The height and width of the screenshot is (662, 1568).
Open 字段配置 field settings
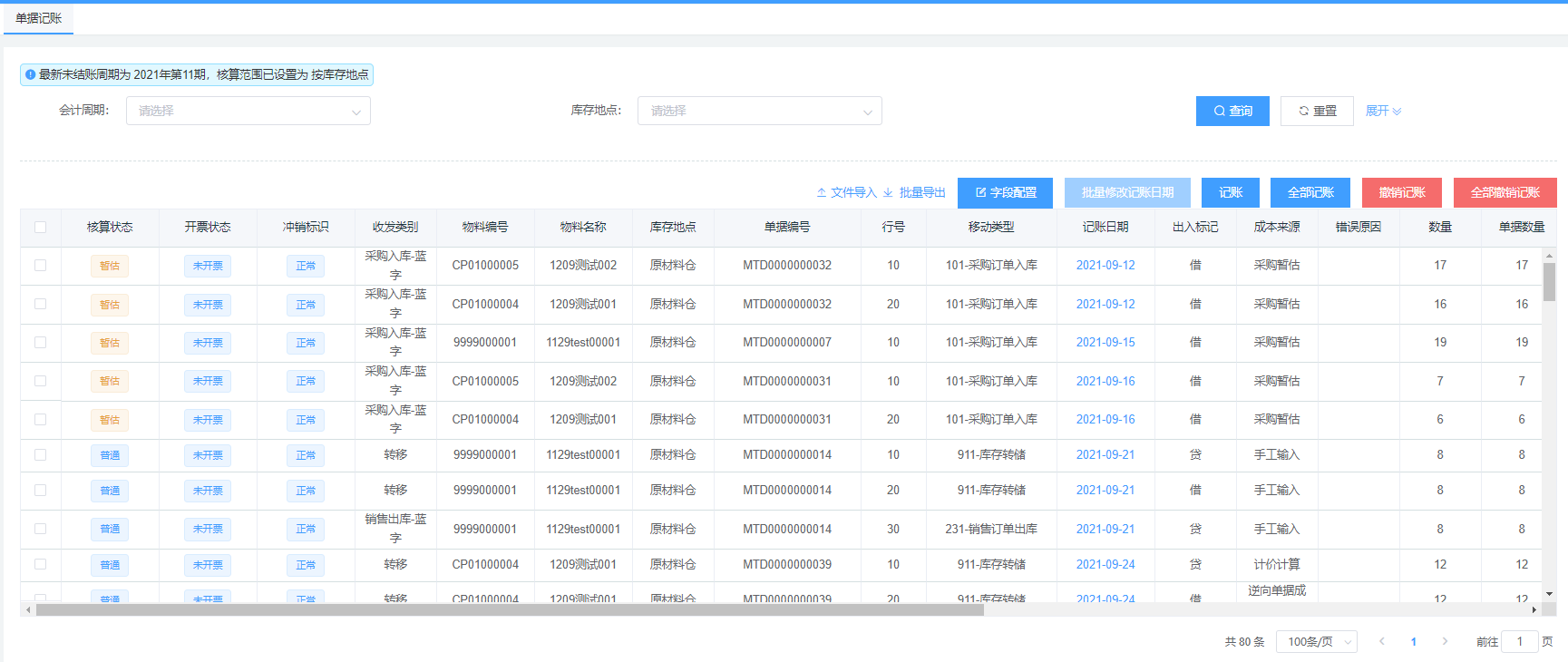click(1005, 192)
